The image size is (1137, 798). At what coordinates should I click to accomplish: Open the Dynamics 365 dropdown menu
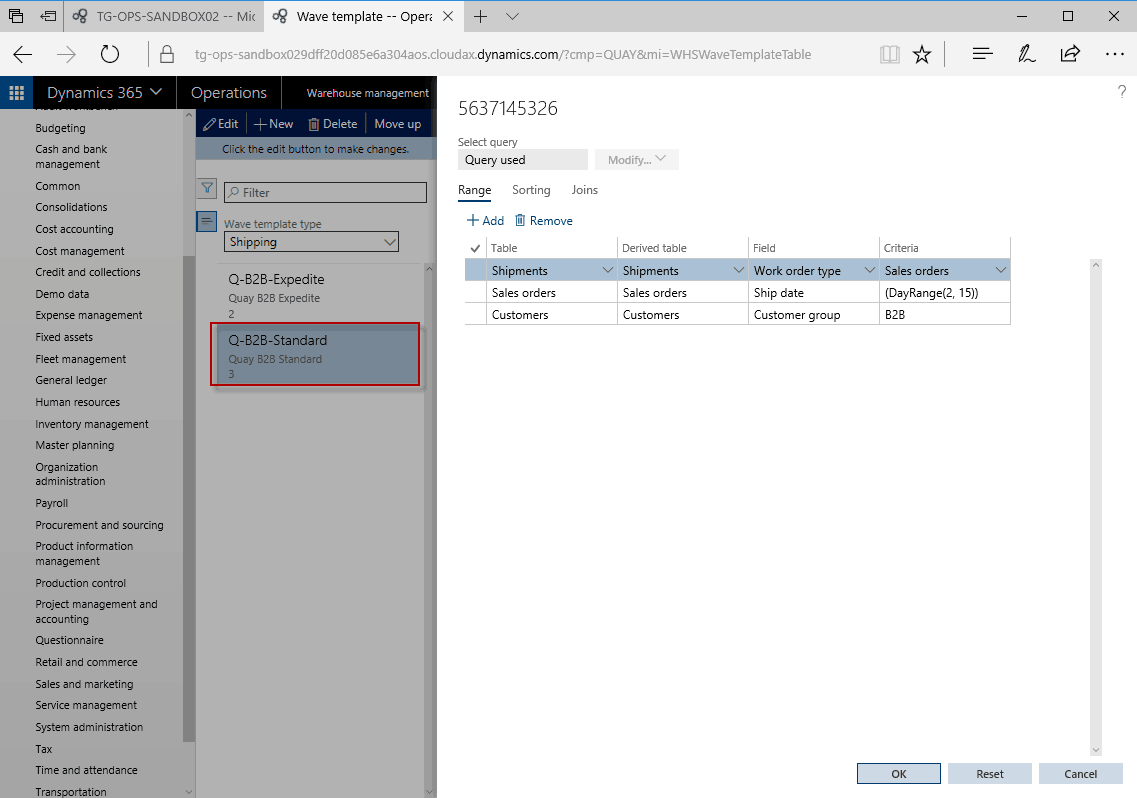(x=104, y=93)
